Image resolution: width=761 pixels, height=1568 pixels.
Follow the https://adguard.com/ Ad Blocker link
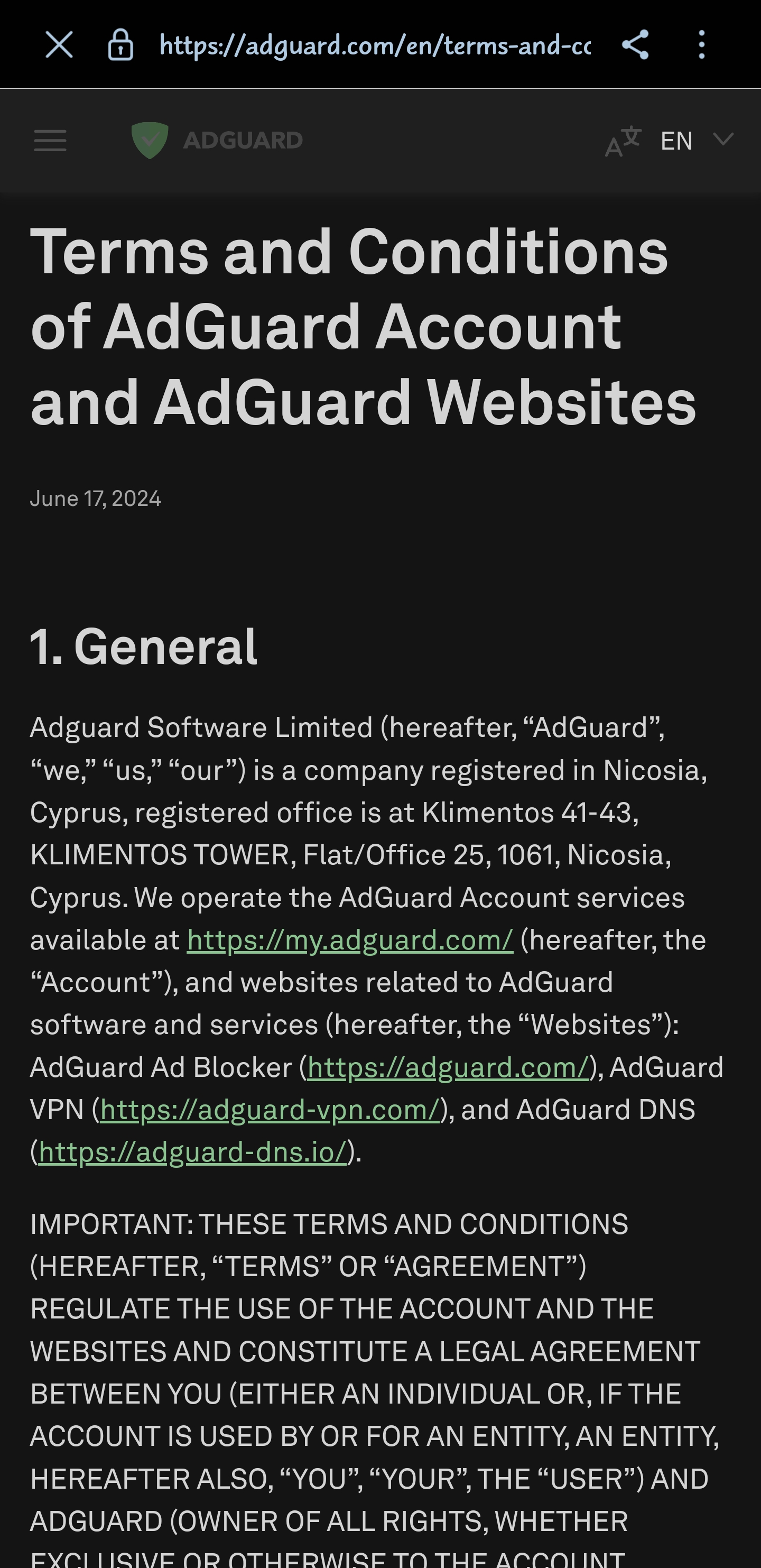coord(448,1067)
